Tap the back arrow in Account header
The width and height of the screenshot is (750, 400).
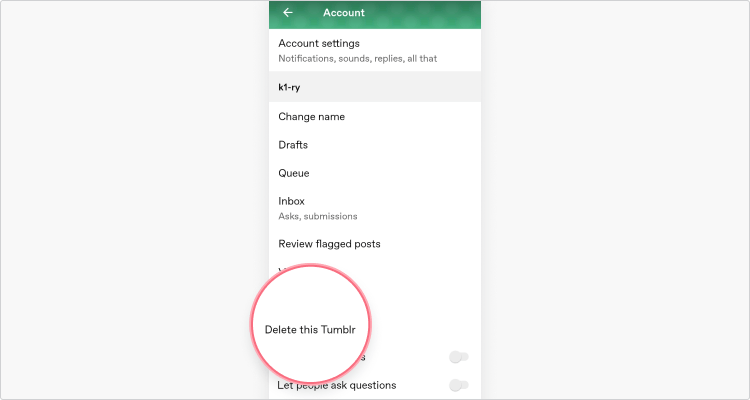287,12
